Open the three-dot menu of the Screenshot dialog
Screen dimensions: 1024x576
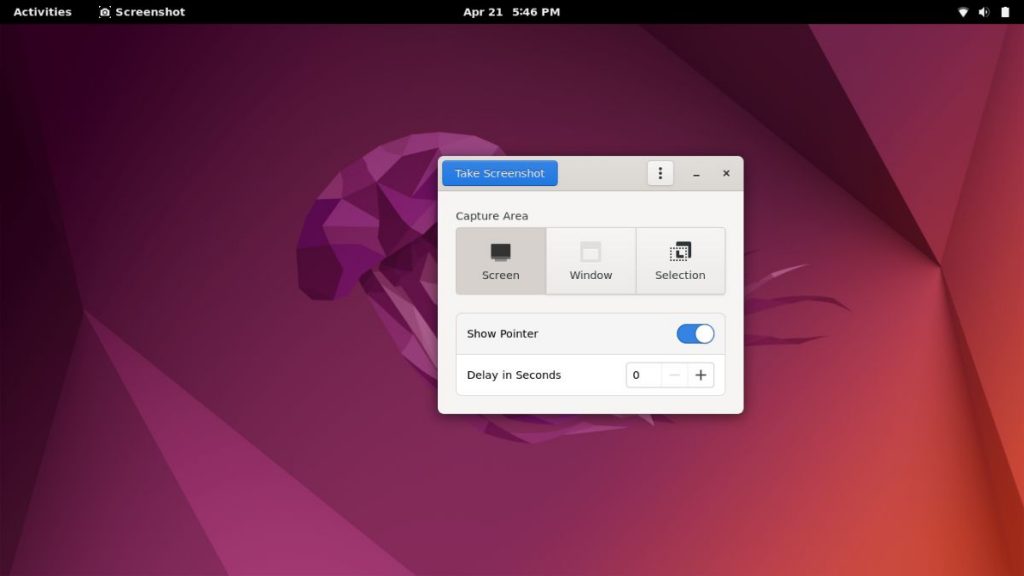pyautogui.click(x=660, y=172)
